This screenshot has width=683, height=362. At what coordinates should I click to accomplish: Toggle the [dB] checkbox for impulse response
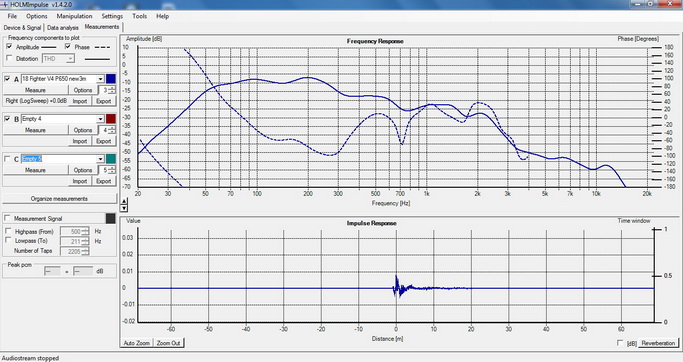click(x=620, y=343)
